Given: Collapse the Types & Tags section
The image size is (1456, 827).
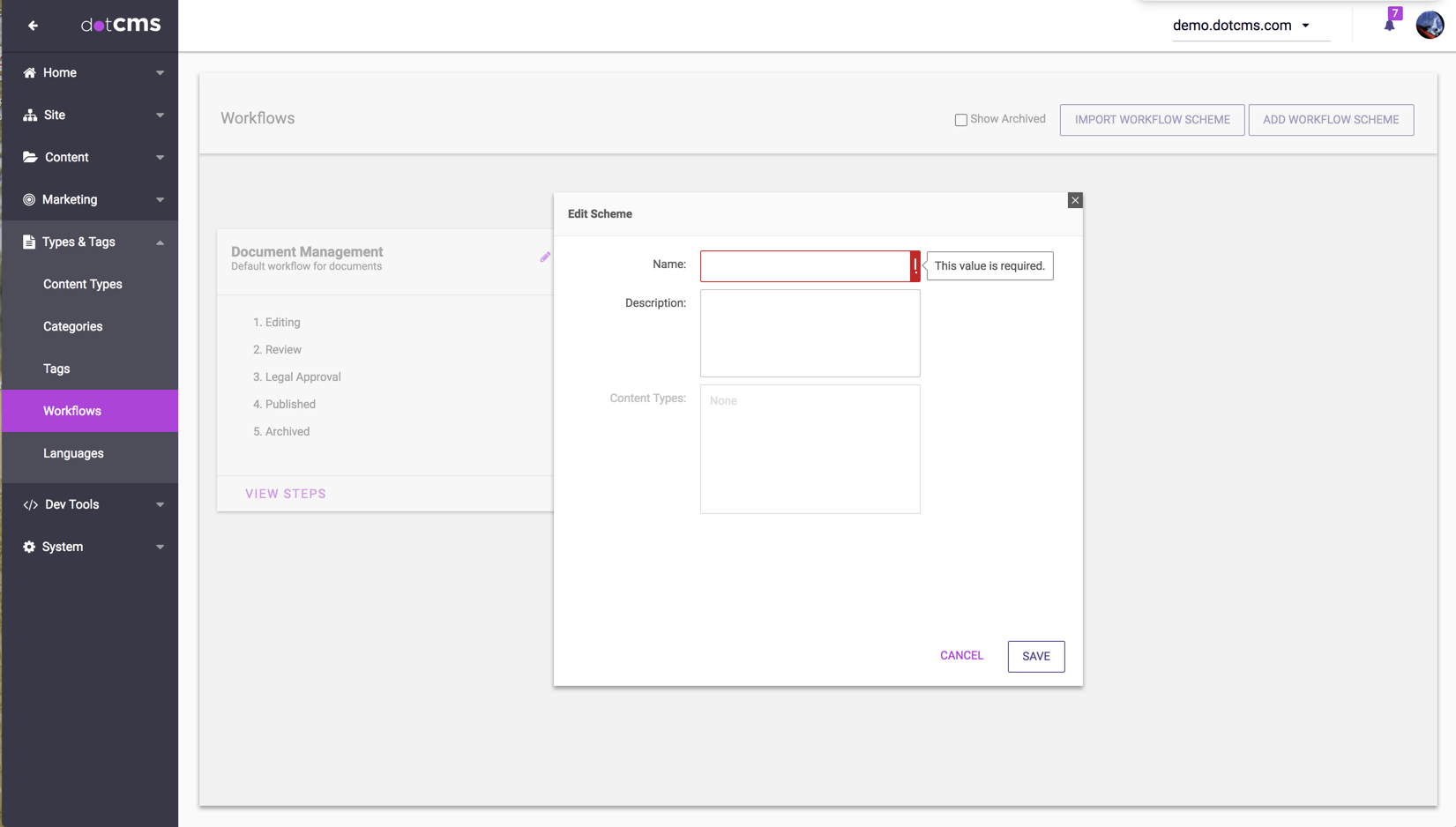Looking at the screenshot, I should click(160, 242).
